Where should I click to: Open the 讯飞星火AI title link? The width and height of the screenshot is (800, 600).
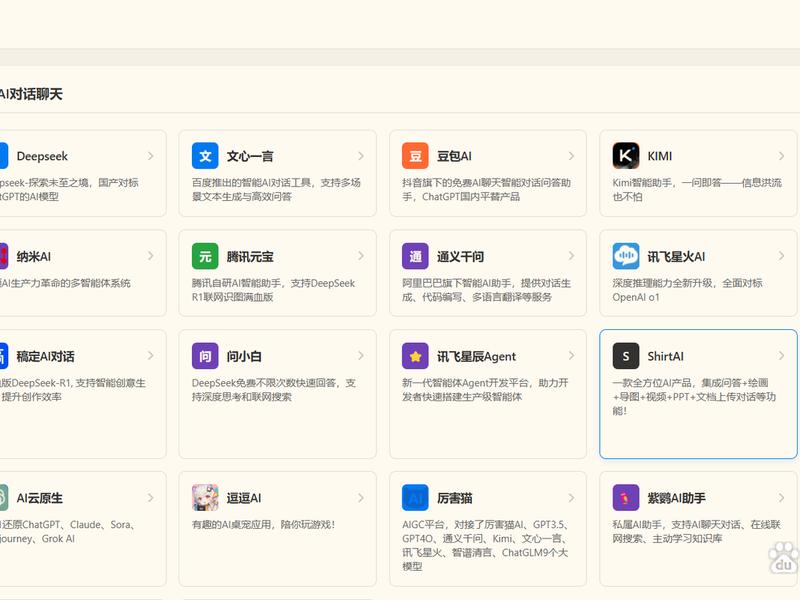tap(676, 257)
